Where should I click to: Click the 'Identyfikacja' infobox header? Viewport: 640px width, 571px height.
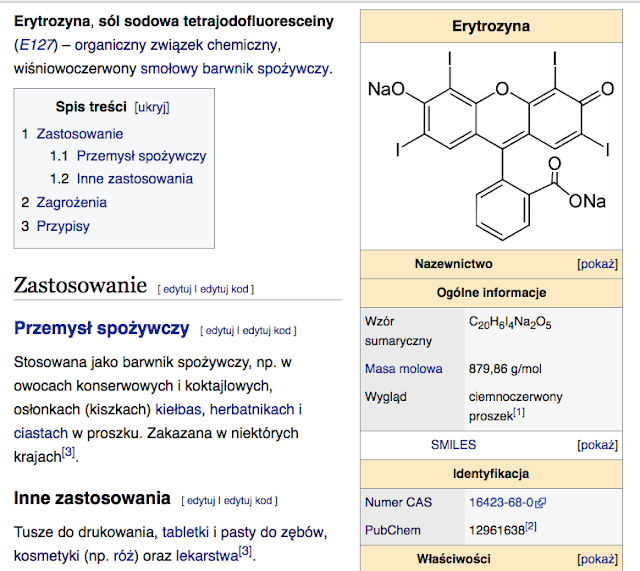point(491,474)
